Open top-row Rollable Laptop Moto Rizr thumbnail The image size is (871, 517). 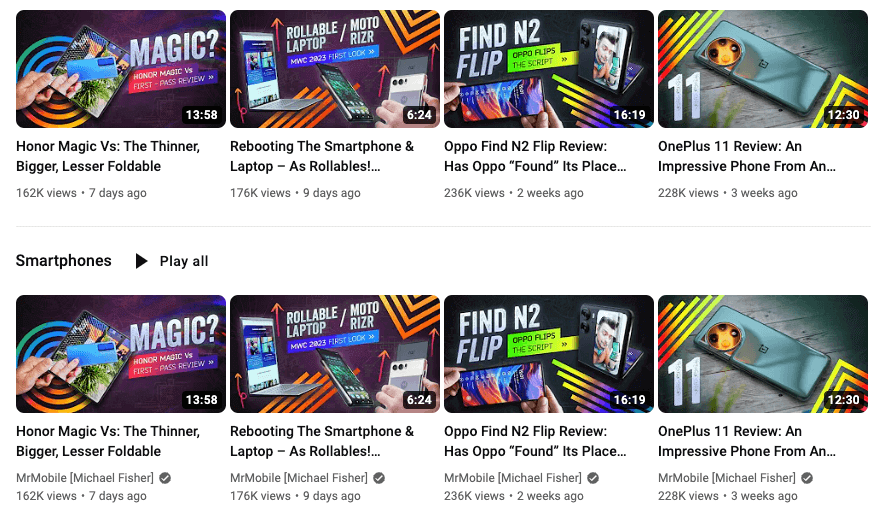[x=334, y=69]
